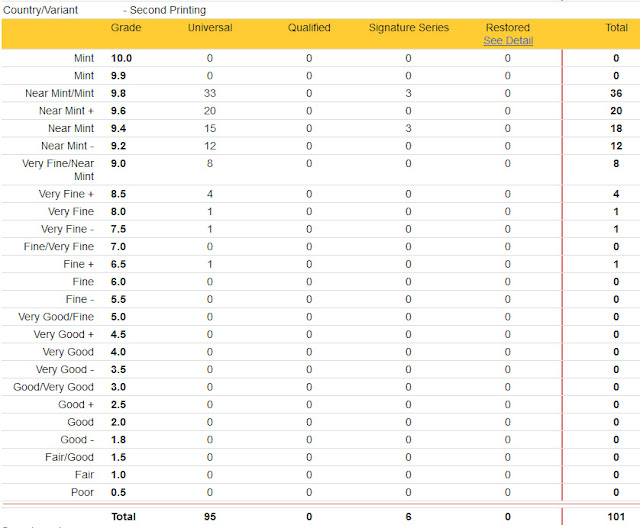Click the Very Good - row label
Screen dimensions: 640x528
[64, 370]
